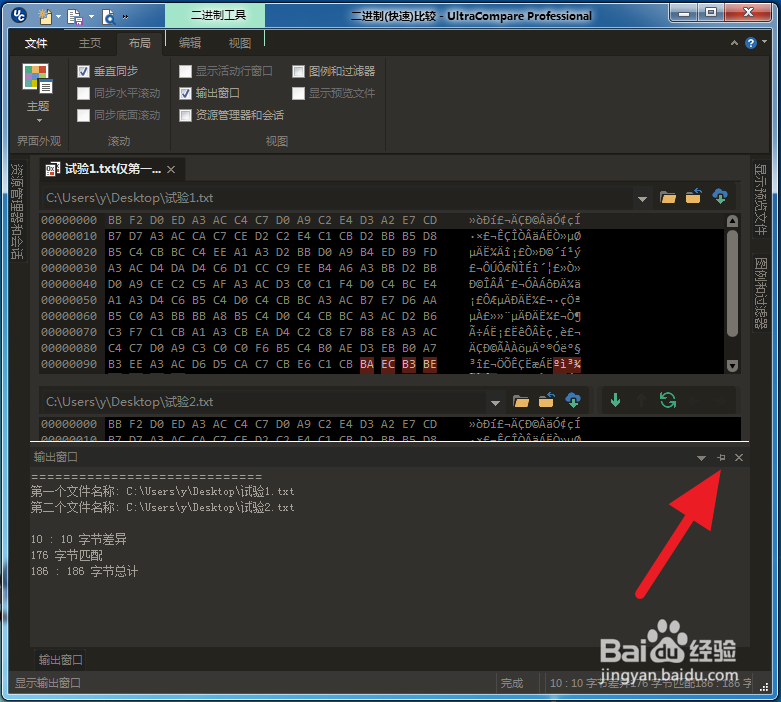Image resolution: width=781 pixels, height=702 pixels.
Task: Click scroll down arrow in first hex pane
Action: [732, 366]
